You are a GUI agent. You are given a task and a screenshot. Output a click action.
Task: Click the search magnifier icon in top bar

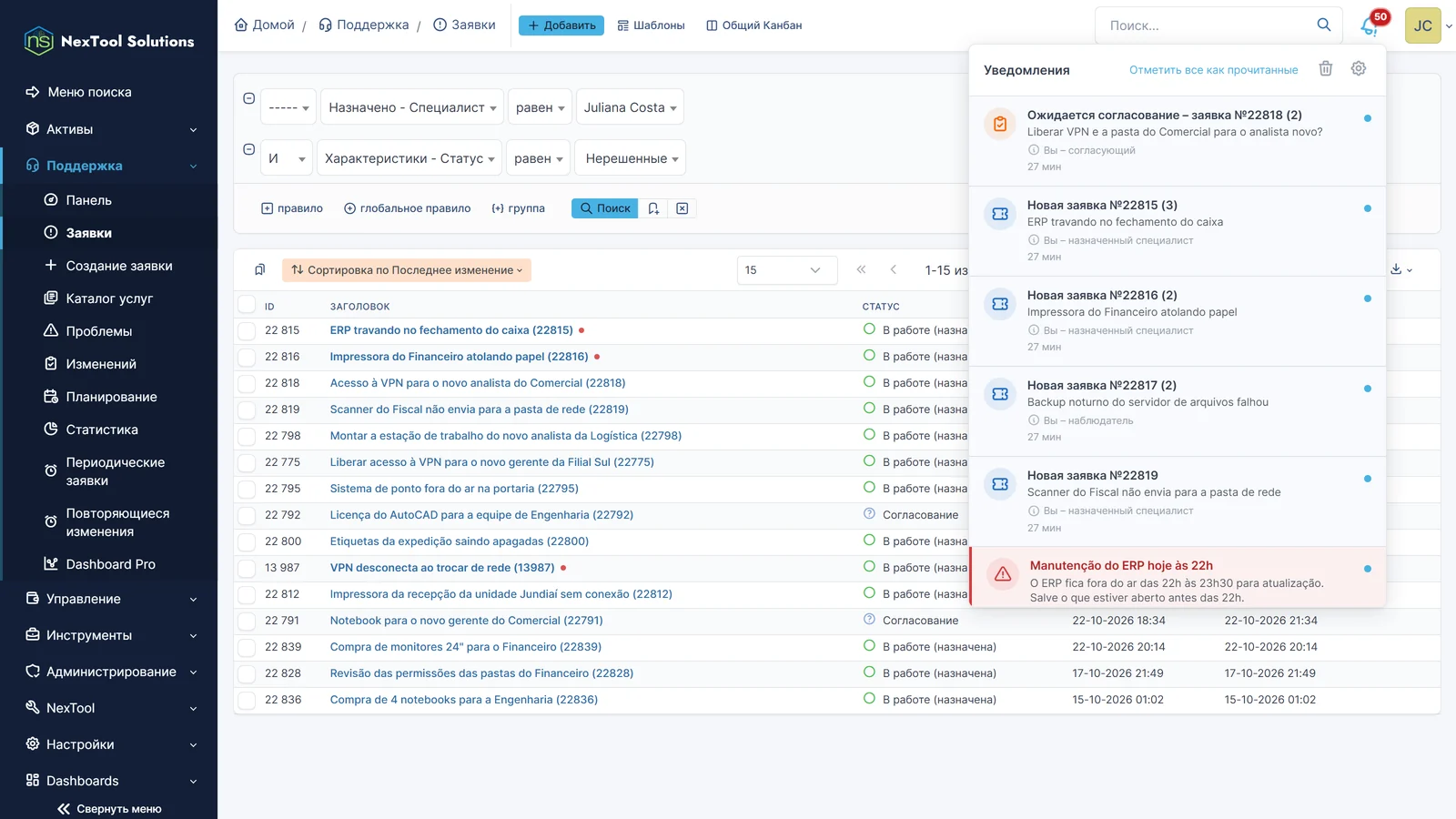click(x=1324, y=25)
